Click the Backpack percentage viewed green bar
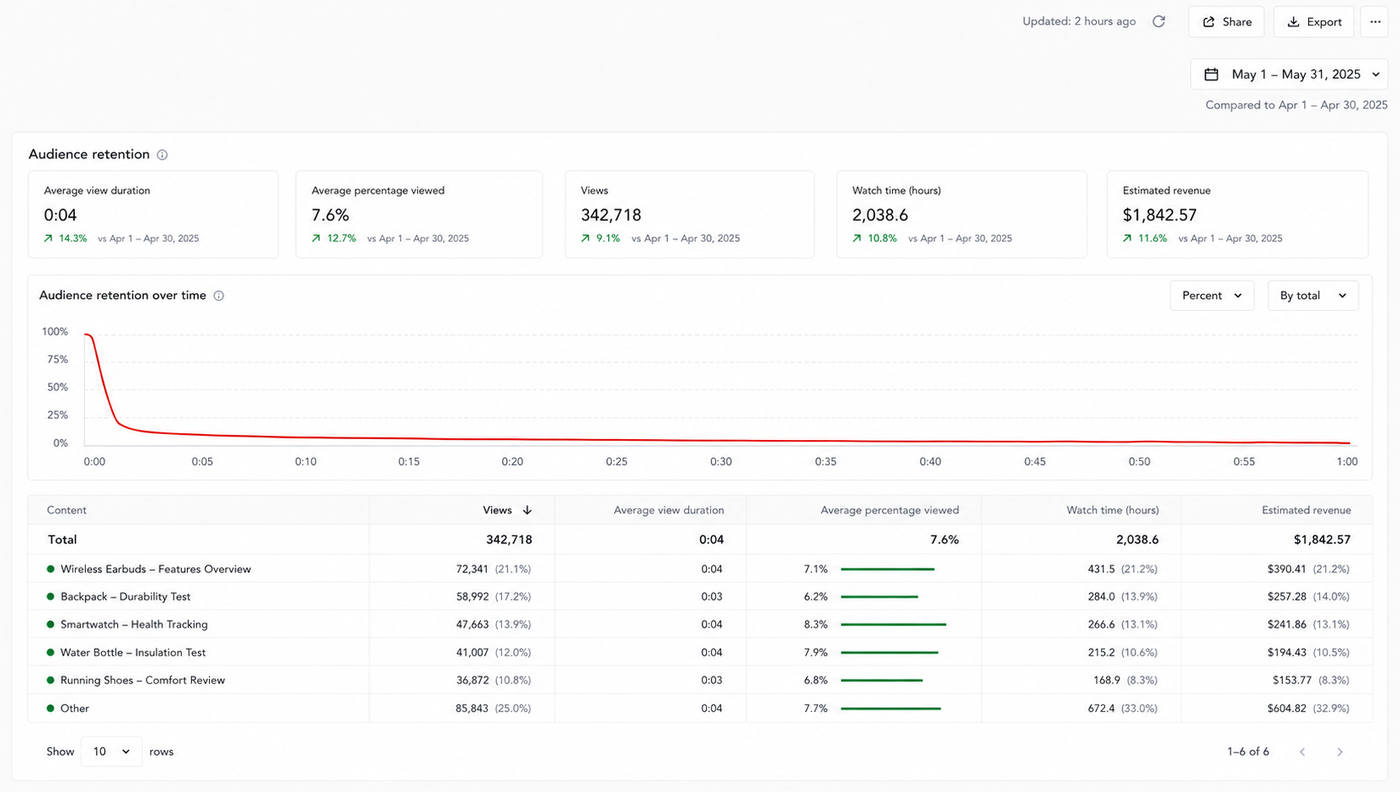1400x792 pixels. pyautogui.click(x=879, y=597)
